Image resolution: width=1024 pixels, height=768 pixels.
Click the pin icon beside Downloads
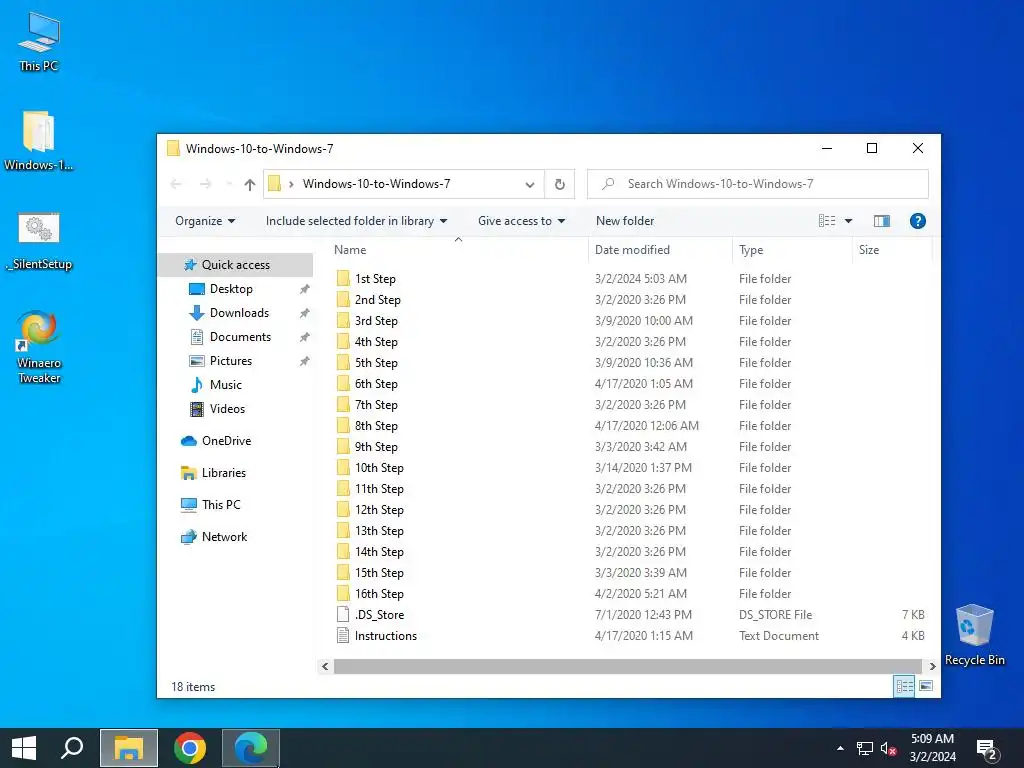(x=304, y=313)
